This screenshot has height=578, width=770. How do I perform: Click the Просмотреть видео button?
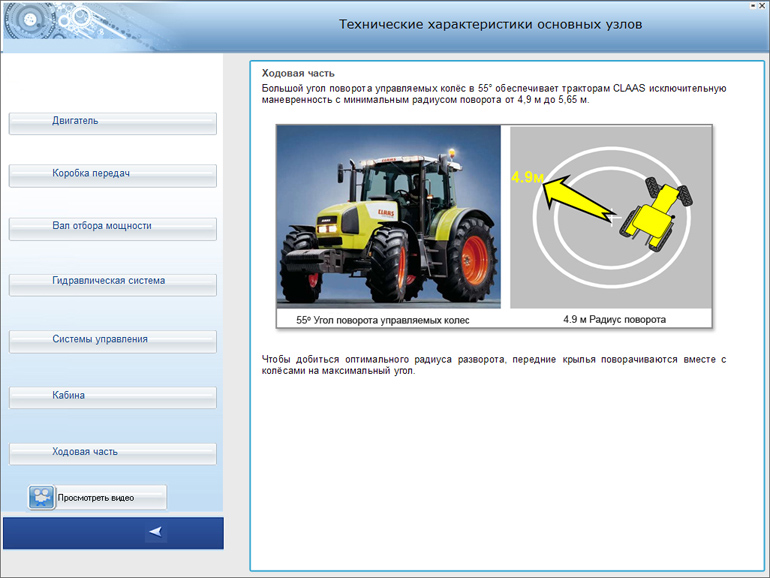pyautogui.click(x=97, y=497)
